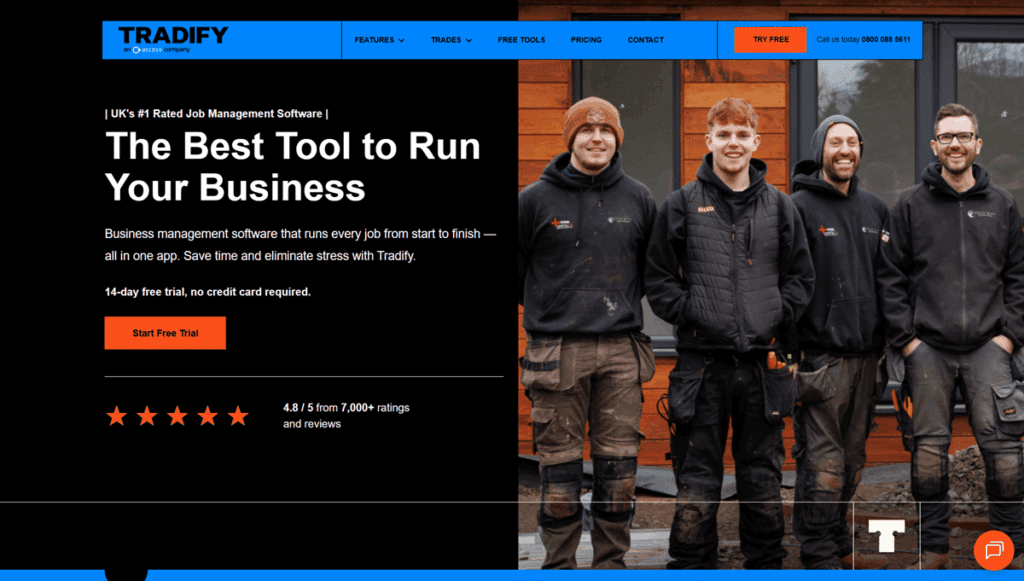Expand the Features dropdown
1024x581 pixels.
[374, 40]
